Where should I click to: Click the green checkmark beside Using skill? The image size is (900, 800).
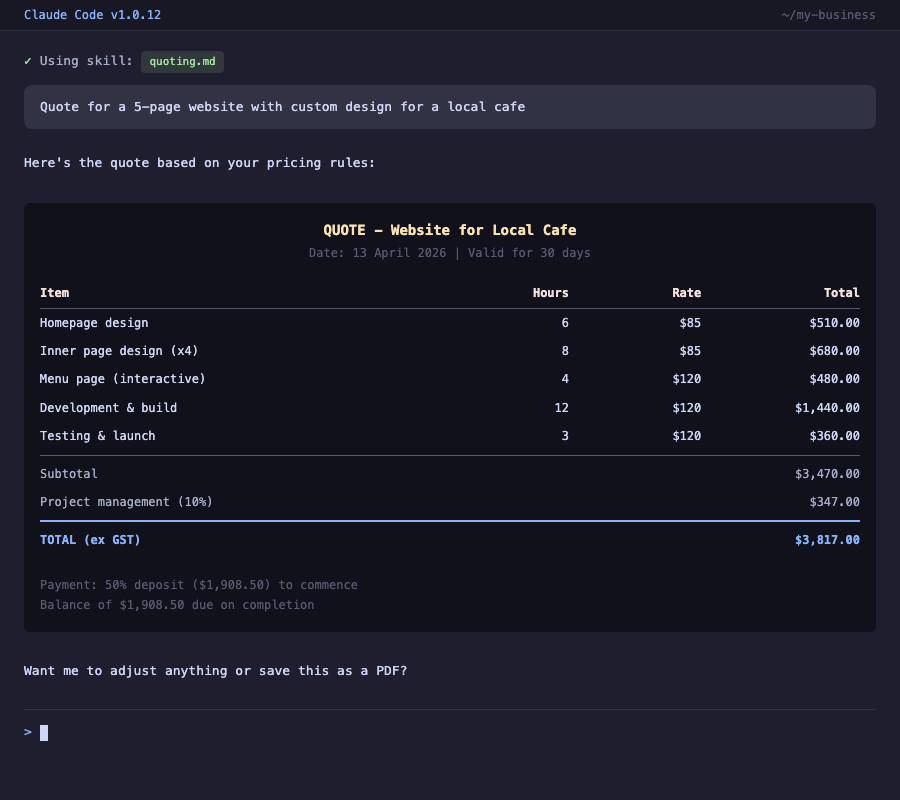click(x=28, y=61)
